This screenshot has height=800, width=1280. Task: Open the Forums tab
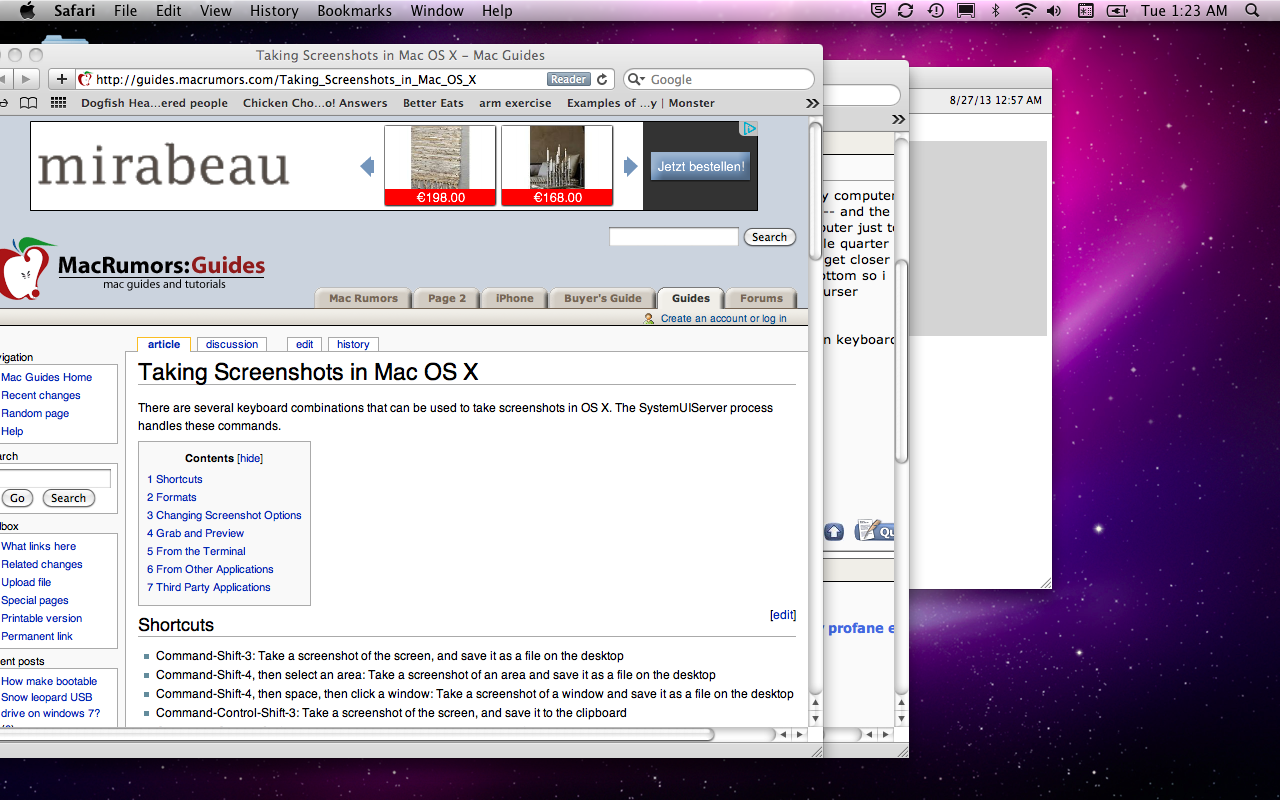(x=761, y=298)
